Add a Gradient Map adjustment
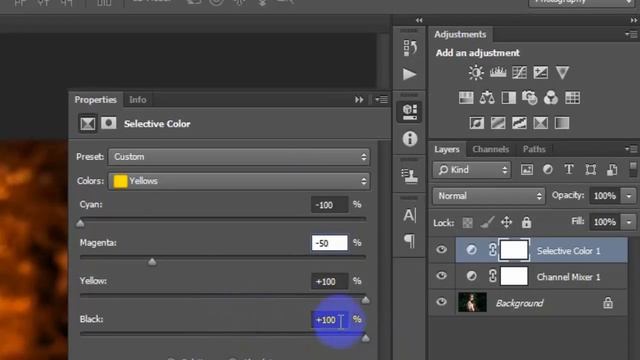The width and height of the screenshot is (640, 360). click(562, 123)
